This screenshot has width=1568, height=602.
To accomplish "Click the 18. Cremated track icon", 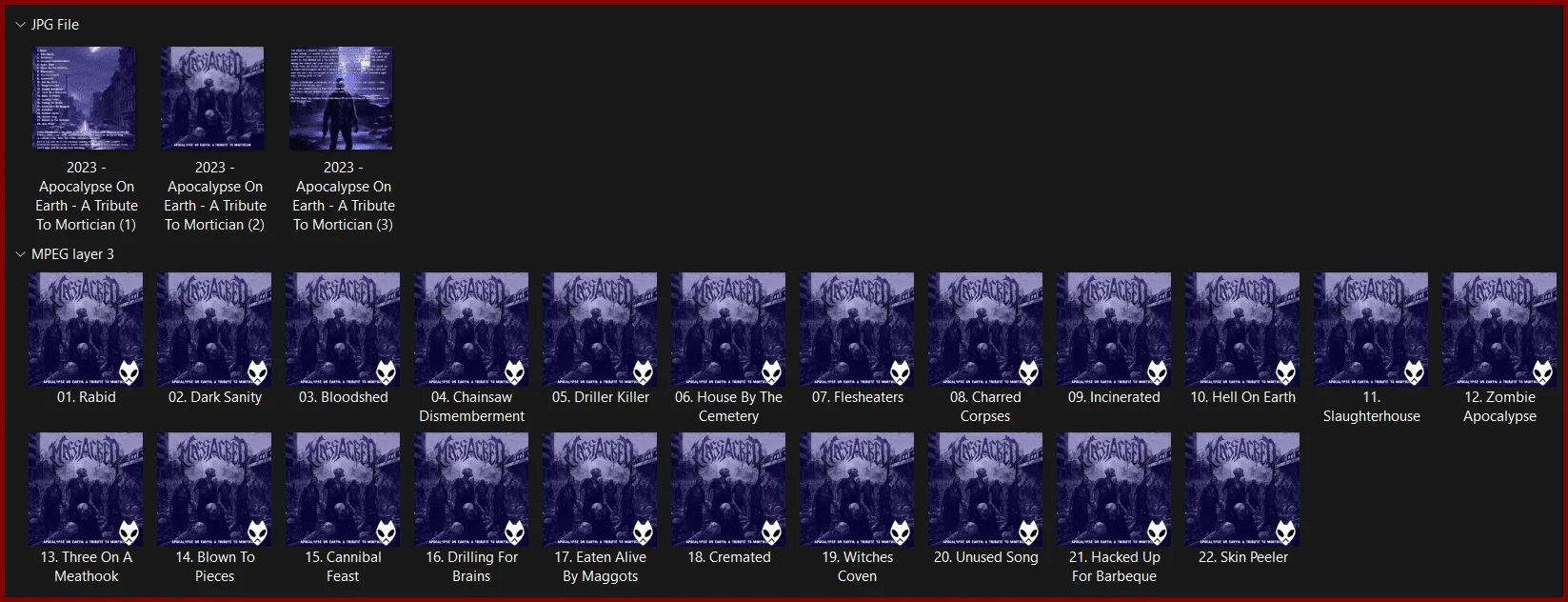I will (728, 490).
